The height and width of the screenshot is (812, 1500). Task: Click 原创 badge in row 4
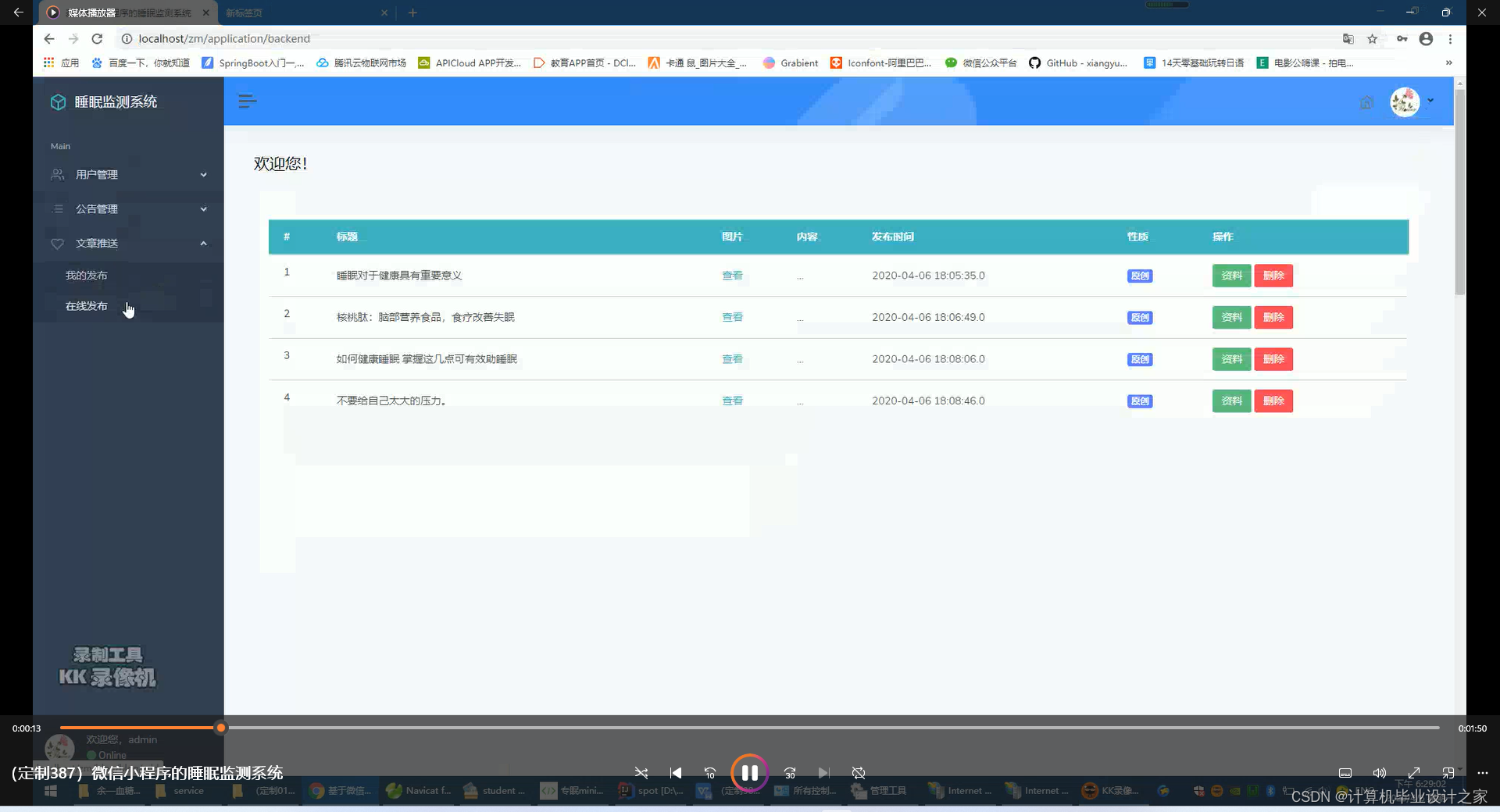1140,401
